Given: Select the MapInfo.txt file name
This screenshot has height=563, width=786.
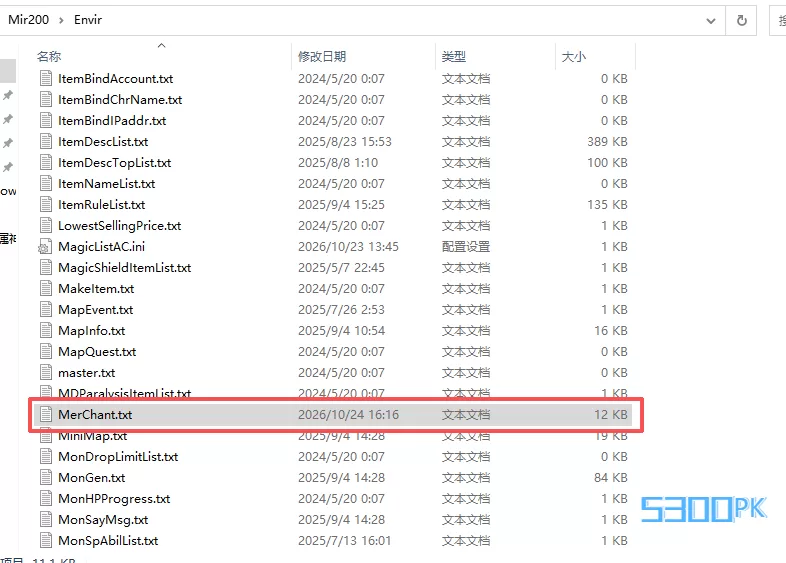Looking at the screenshot, I should [x=92, y=331].
